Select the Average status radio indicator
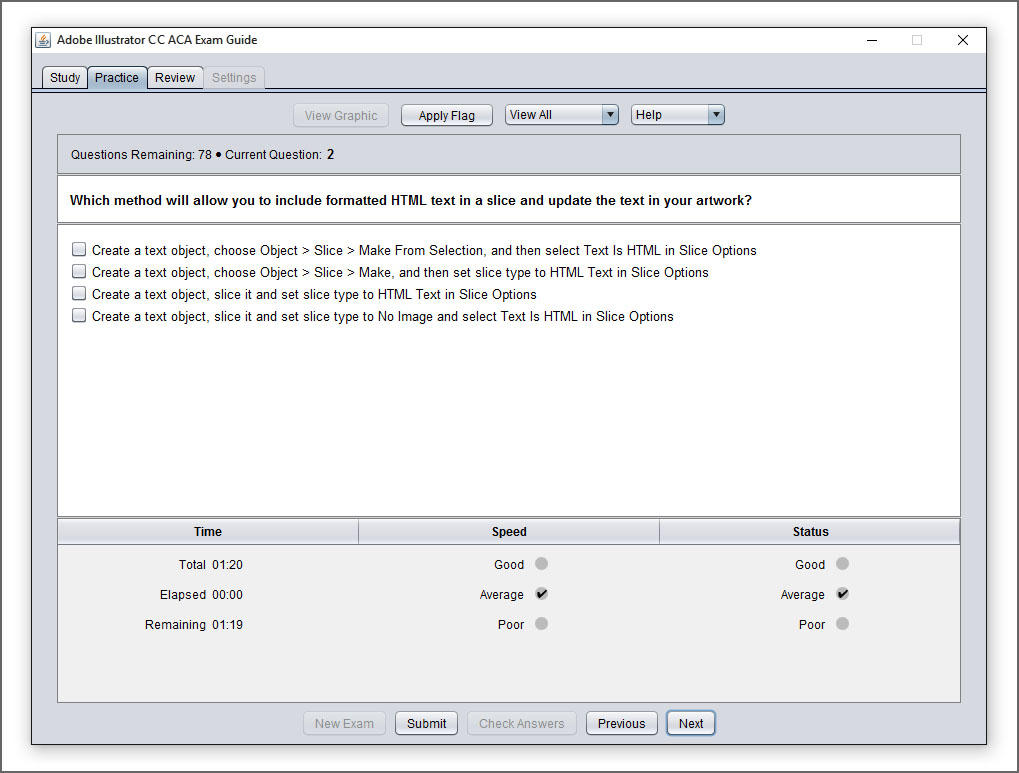1019x773 pixels. 842,594
